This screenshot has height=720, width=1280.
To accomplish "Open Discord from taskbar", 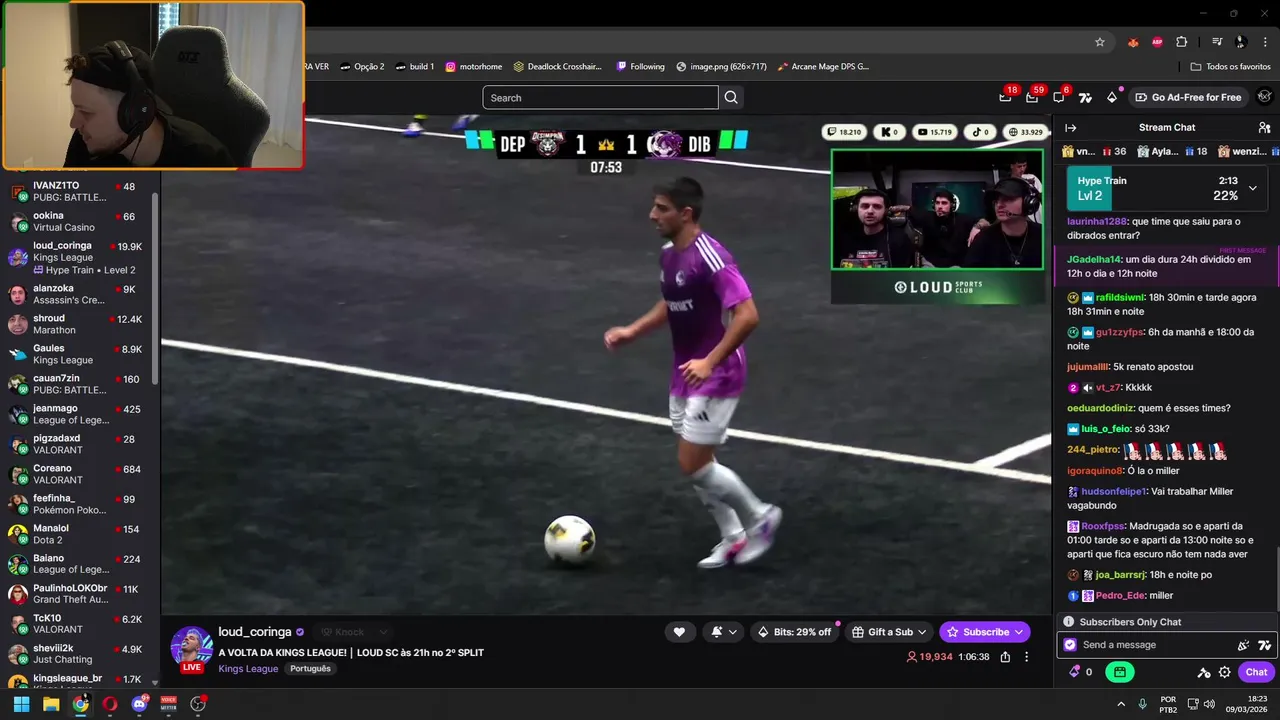I will click(x=139, y=703).
